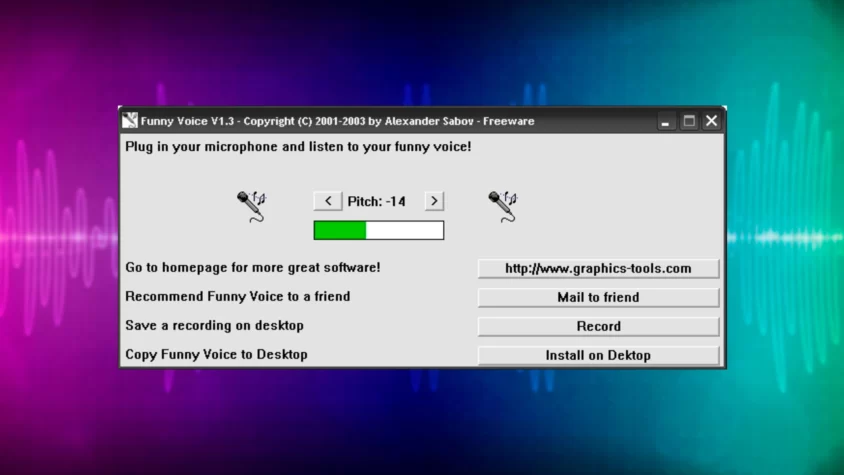Minimize the Funny Voice window
844x475 pixels.
665,121
